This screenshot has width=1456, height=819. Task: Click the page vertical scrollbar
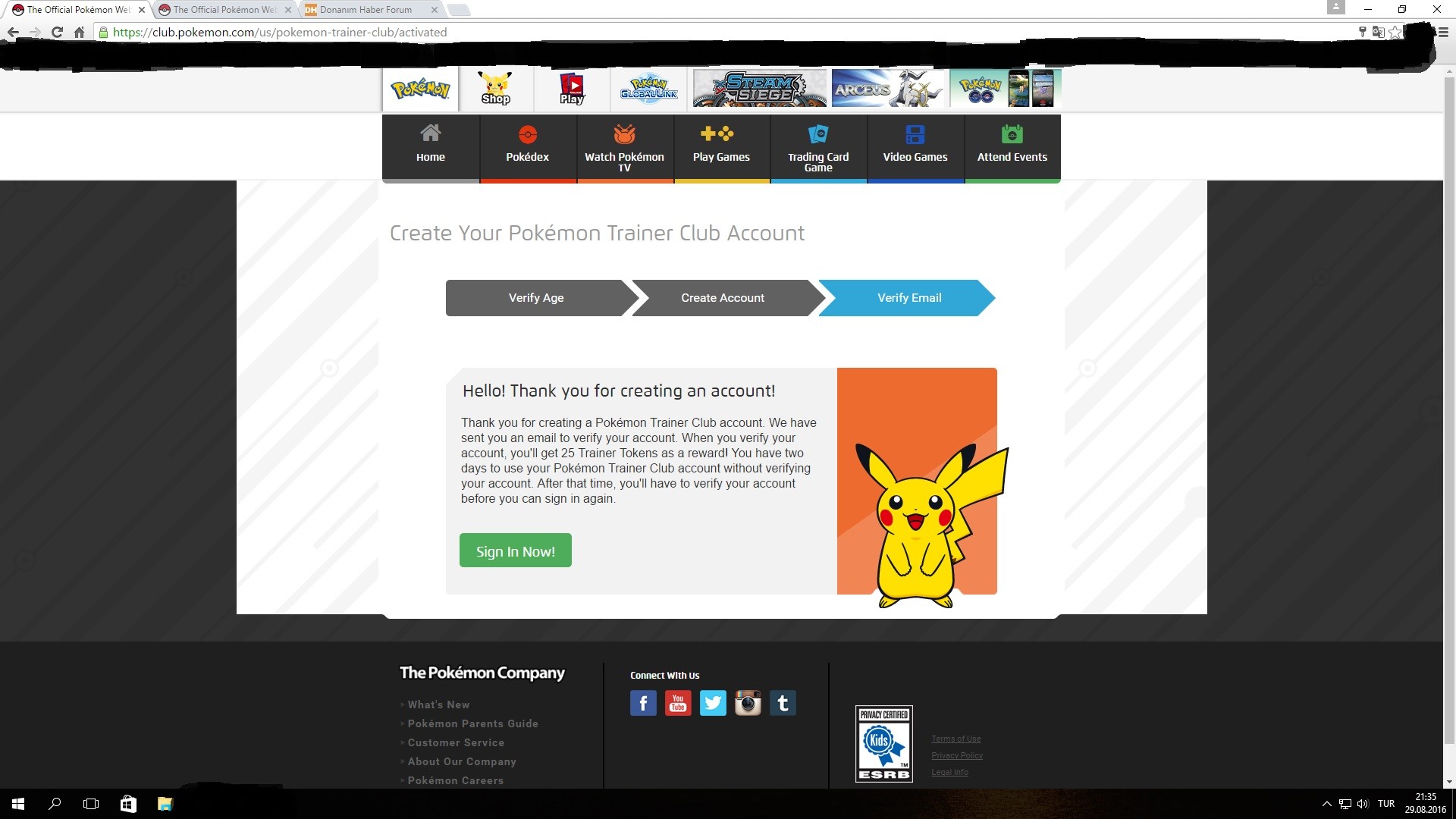point(1449,409)
